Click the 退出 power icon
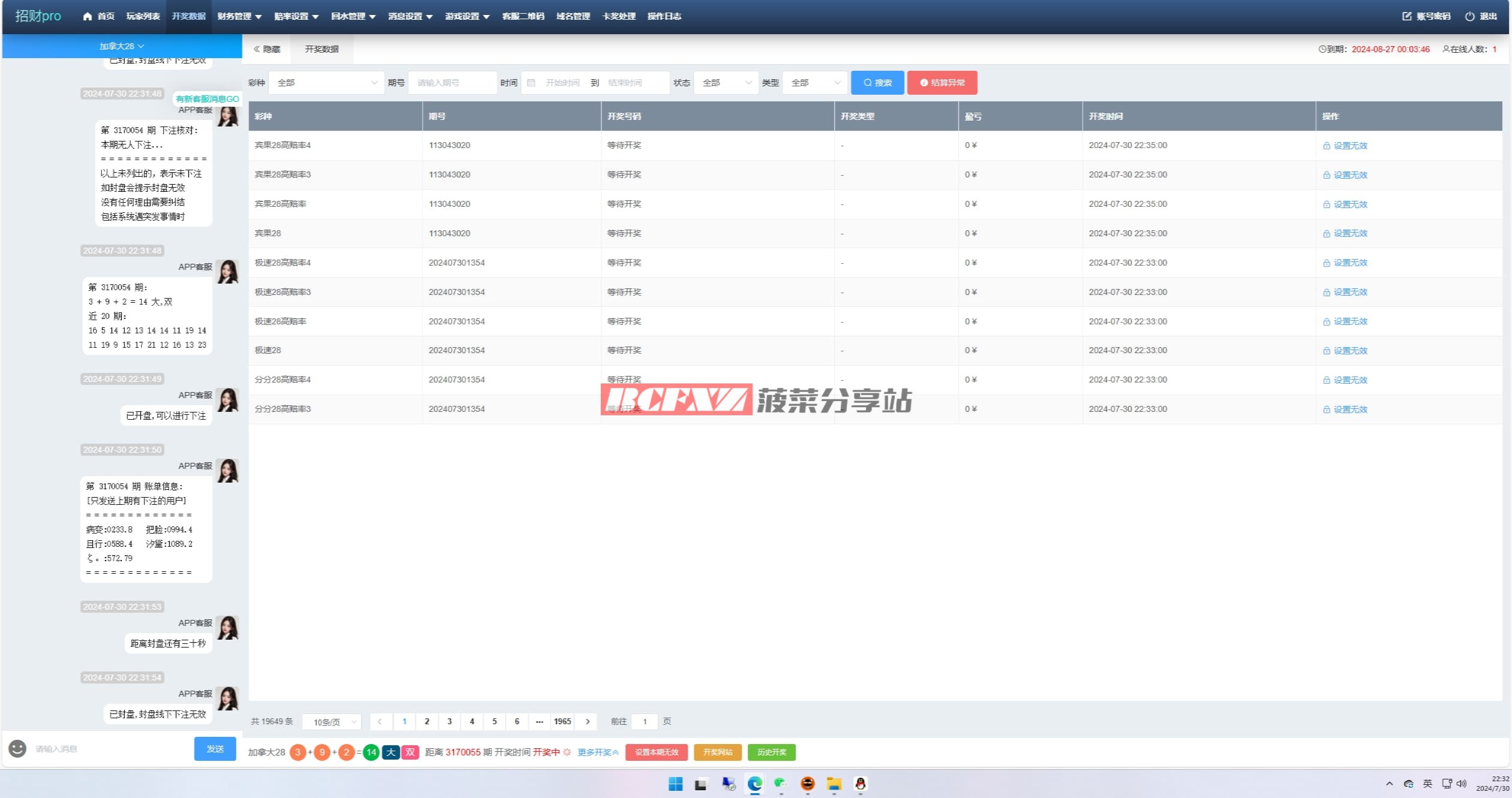1512x798 pixels. 1469,16
